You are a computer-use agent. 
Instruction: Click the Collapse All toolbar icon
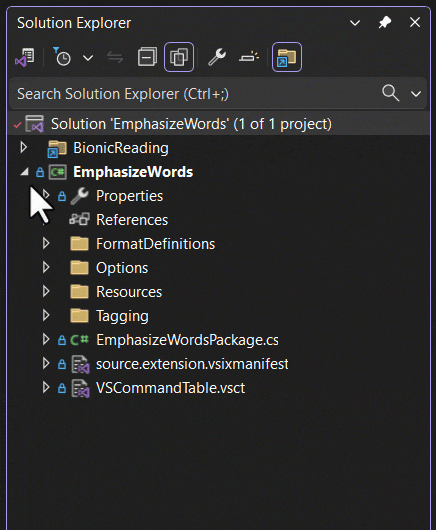[147, 57]
